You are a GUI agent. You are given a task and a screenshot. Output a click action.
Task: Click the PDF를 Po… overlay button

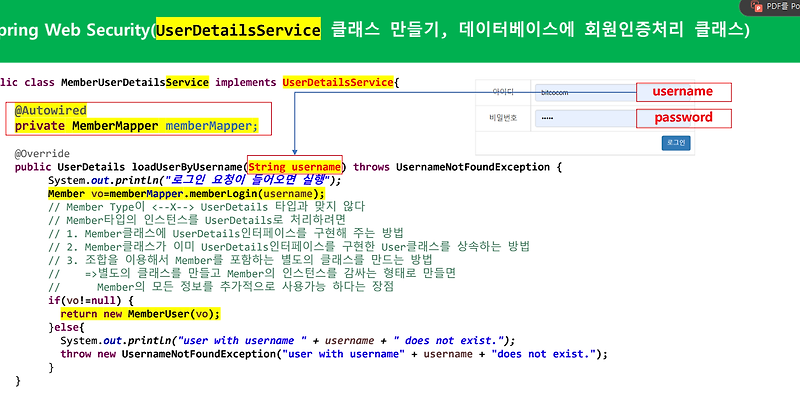coord(771,7)
